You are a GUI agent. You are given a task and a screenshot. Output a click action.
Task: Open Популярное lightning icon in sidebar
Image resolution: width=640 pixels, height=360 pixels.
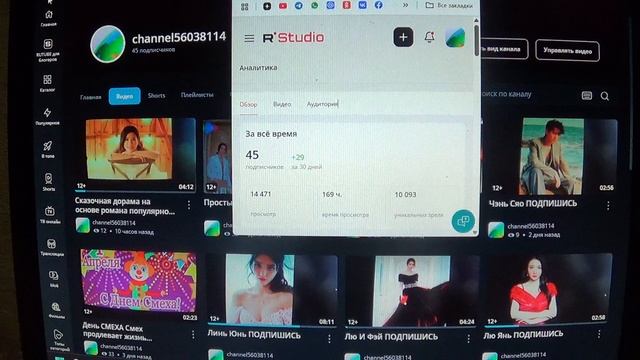pyautogui.click(x=47, y=116)
